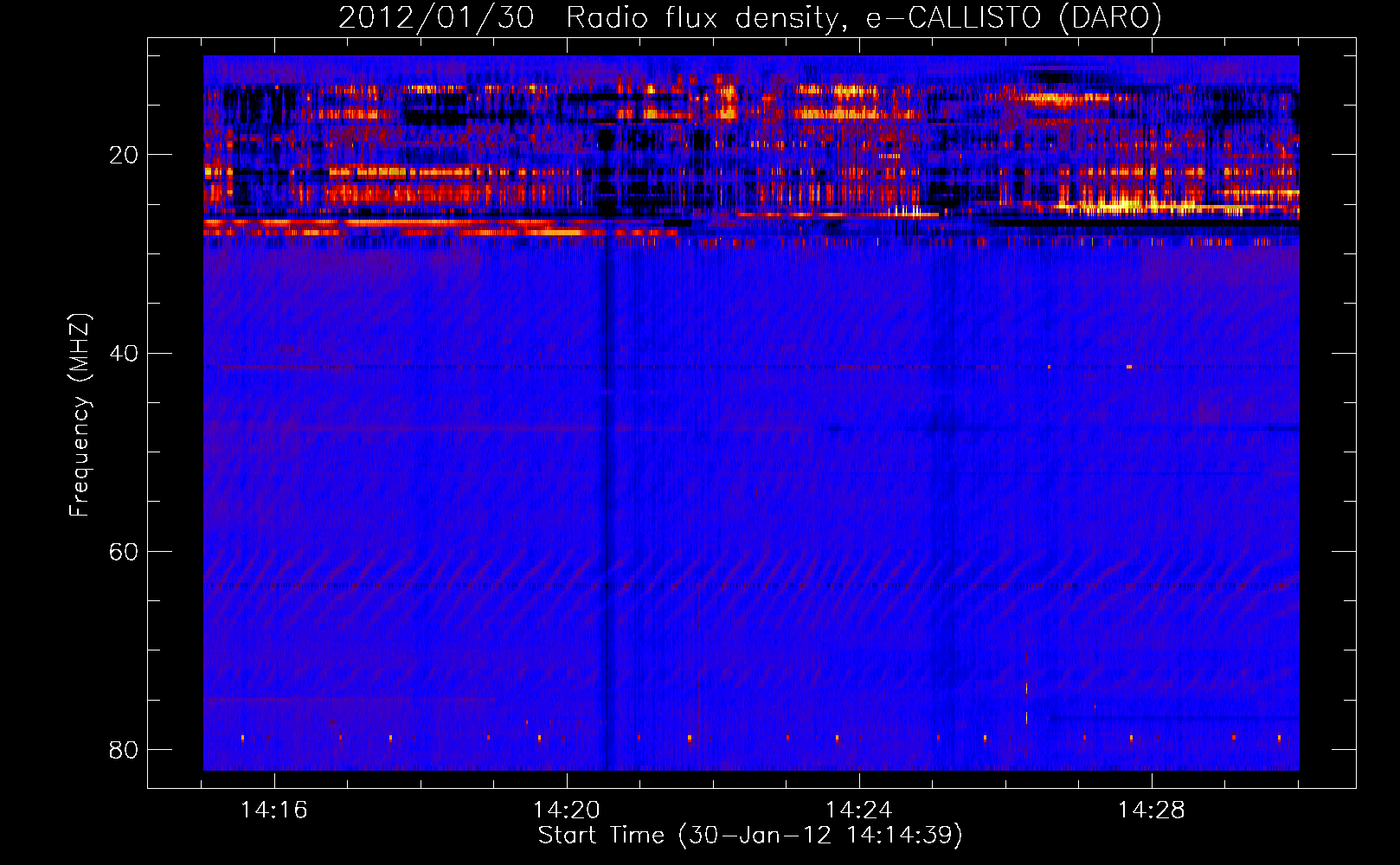Click the 'Start Time (30-Jan-12 14:14:39)' axis label
The height and width of the screenshot is (865, 1400).
(750, 836)
